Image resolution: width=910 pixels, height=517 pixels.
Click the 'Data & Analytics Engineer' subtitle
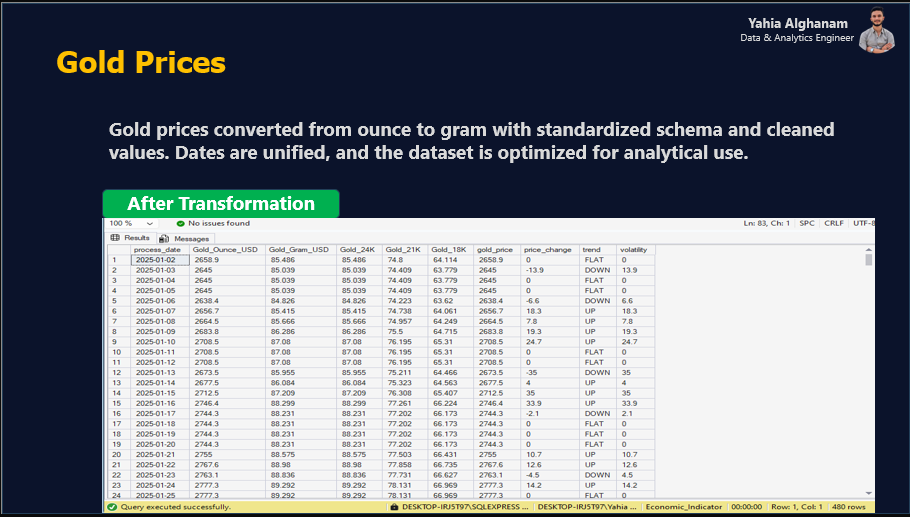[797, 38]
